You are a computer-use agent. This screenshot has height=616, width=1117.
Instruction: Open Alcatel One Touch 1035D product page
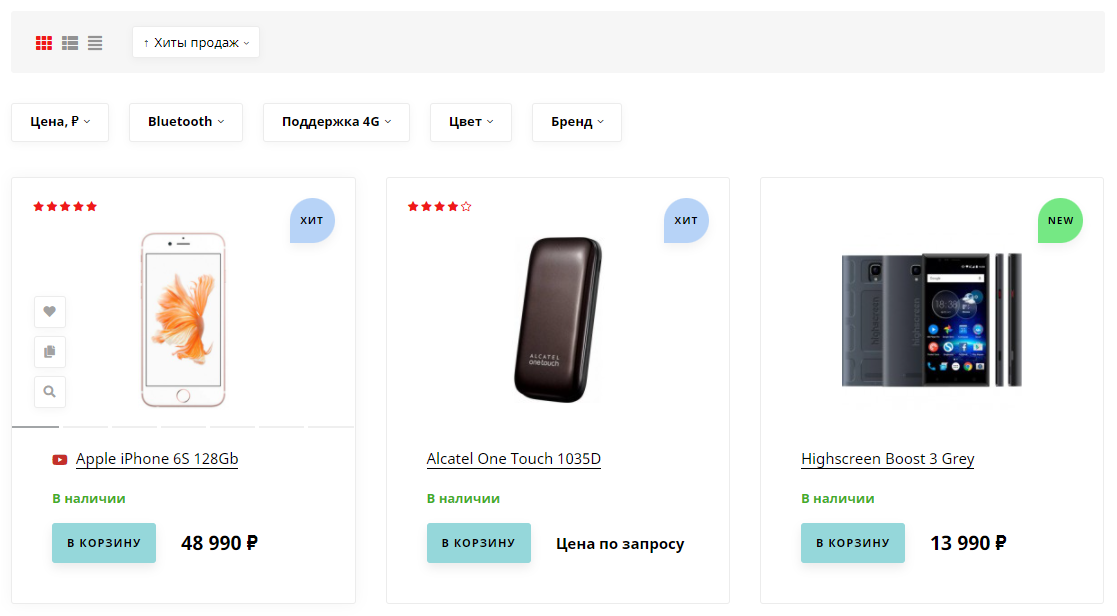point(513,459)
